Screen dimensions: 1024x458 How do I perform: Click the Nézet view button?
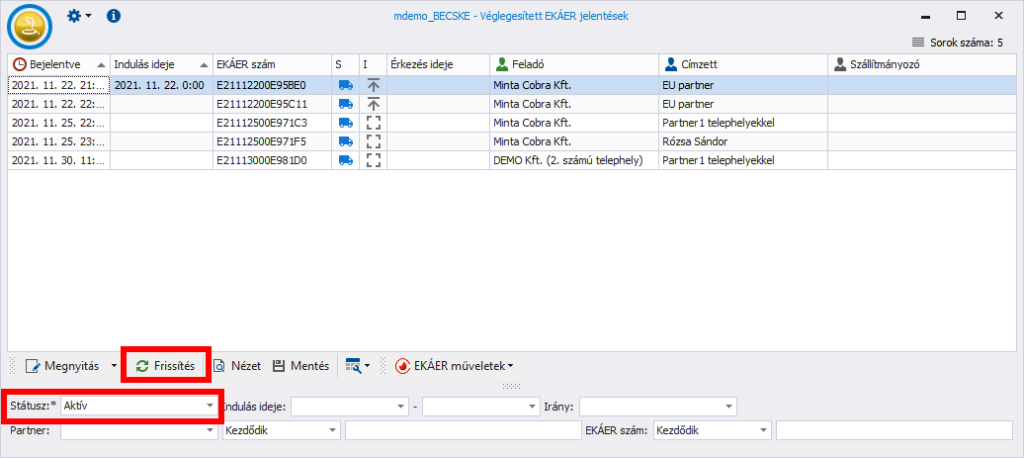236,366
